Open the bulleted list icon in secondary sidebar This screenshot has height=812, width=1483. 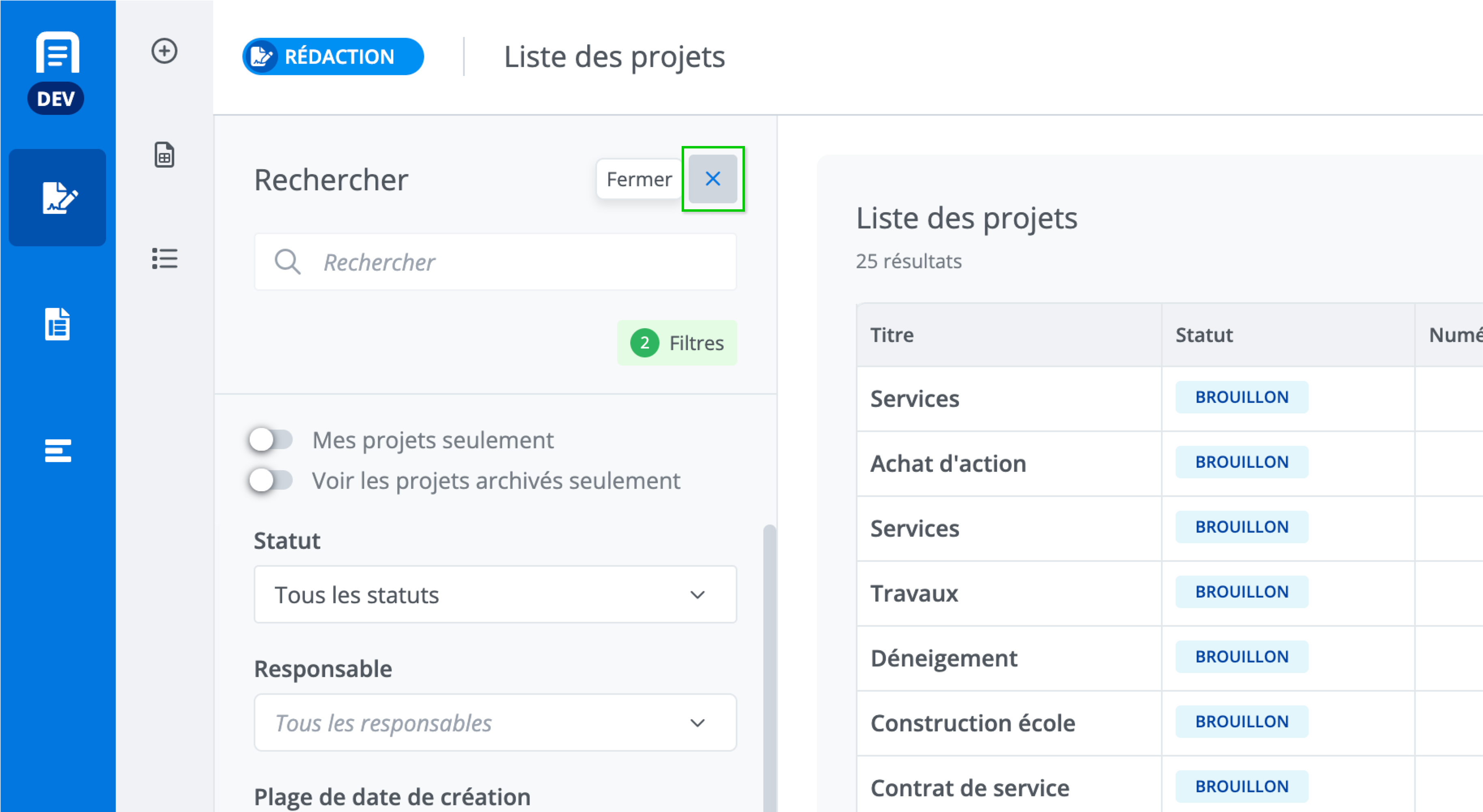(x=164, y=258)
